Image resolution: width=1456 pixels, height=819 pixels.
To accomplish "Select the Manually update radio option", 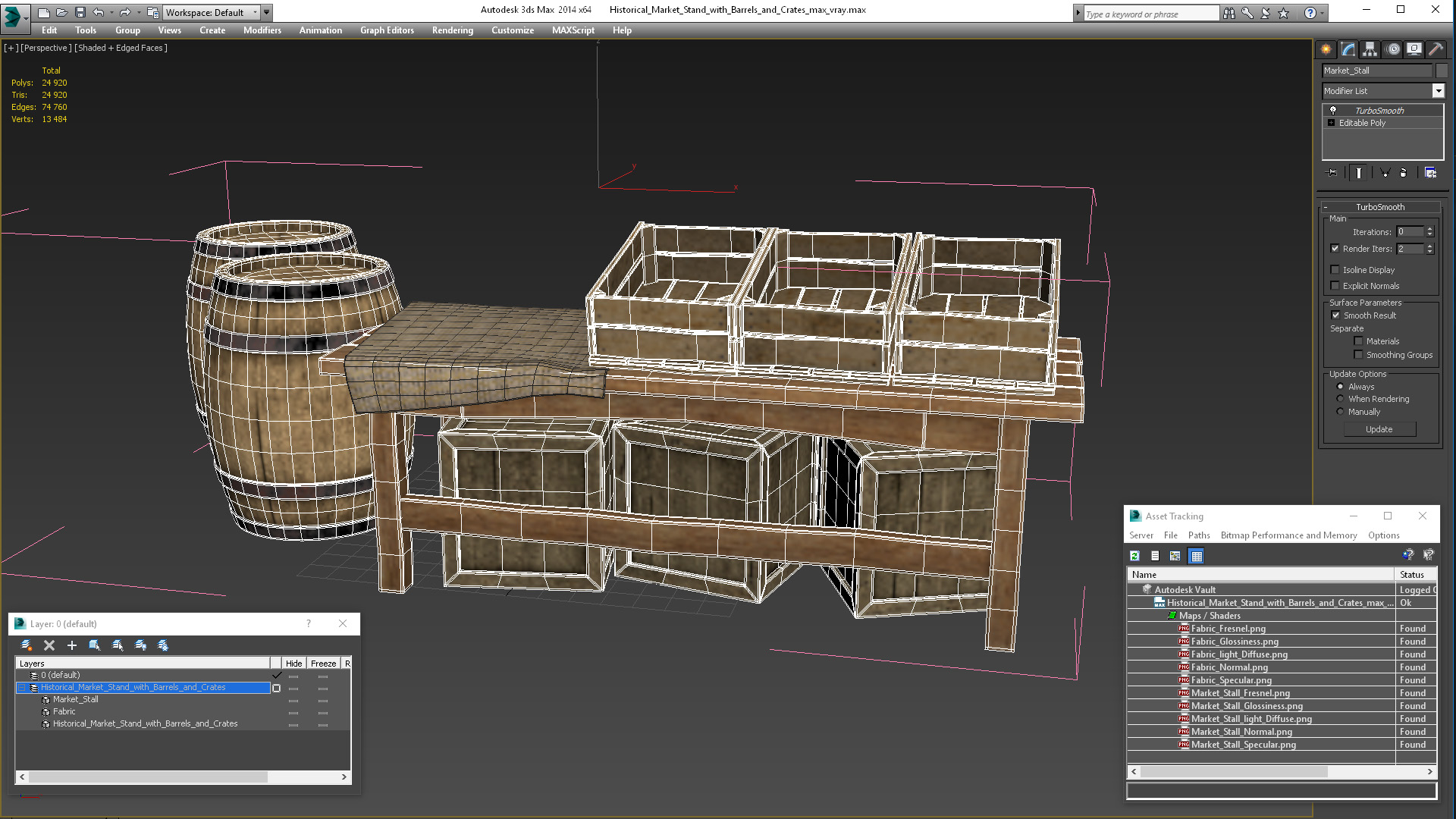I will click(1340, 412).
